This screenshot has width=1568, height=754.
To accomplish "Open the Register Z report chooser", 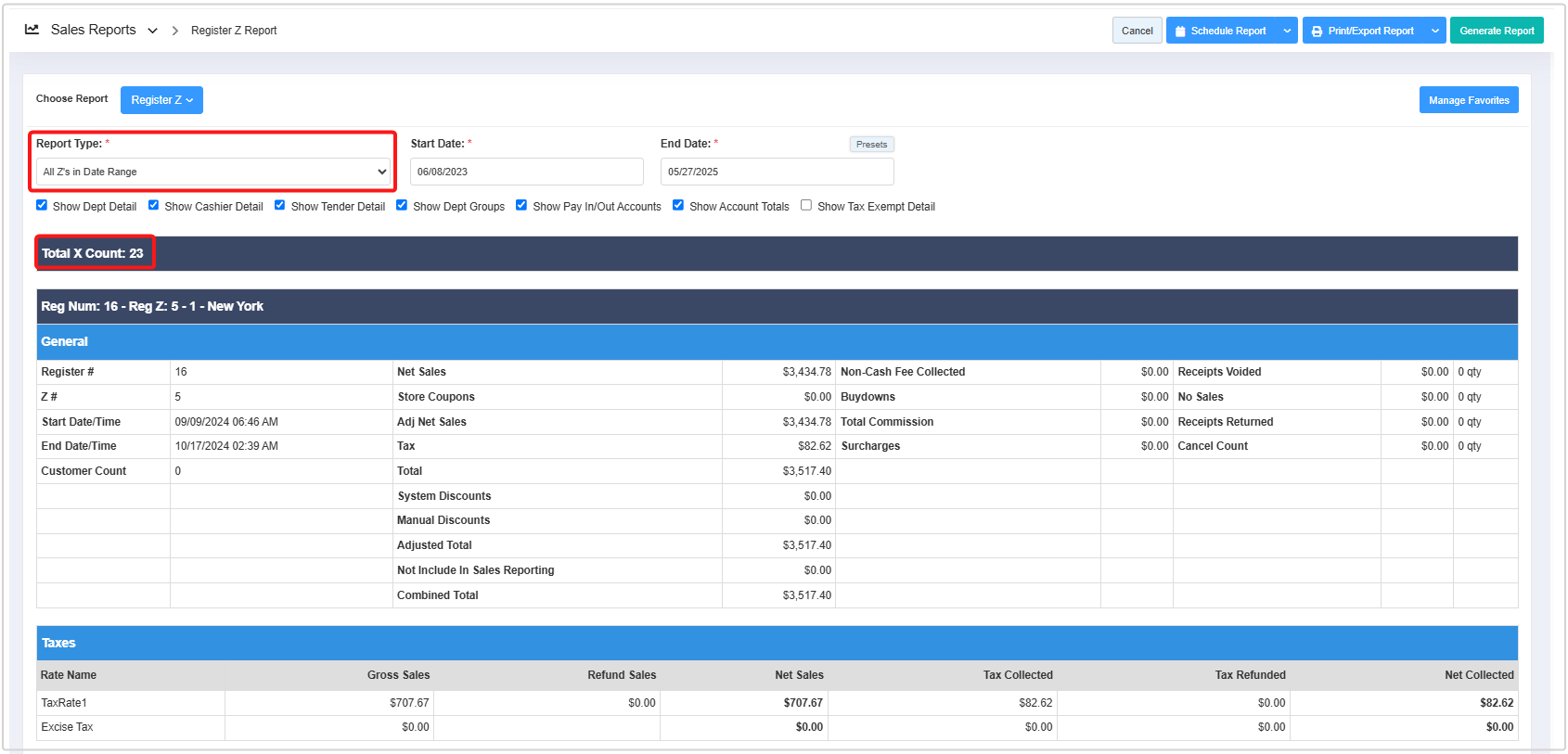I will click(161, 100).
